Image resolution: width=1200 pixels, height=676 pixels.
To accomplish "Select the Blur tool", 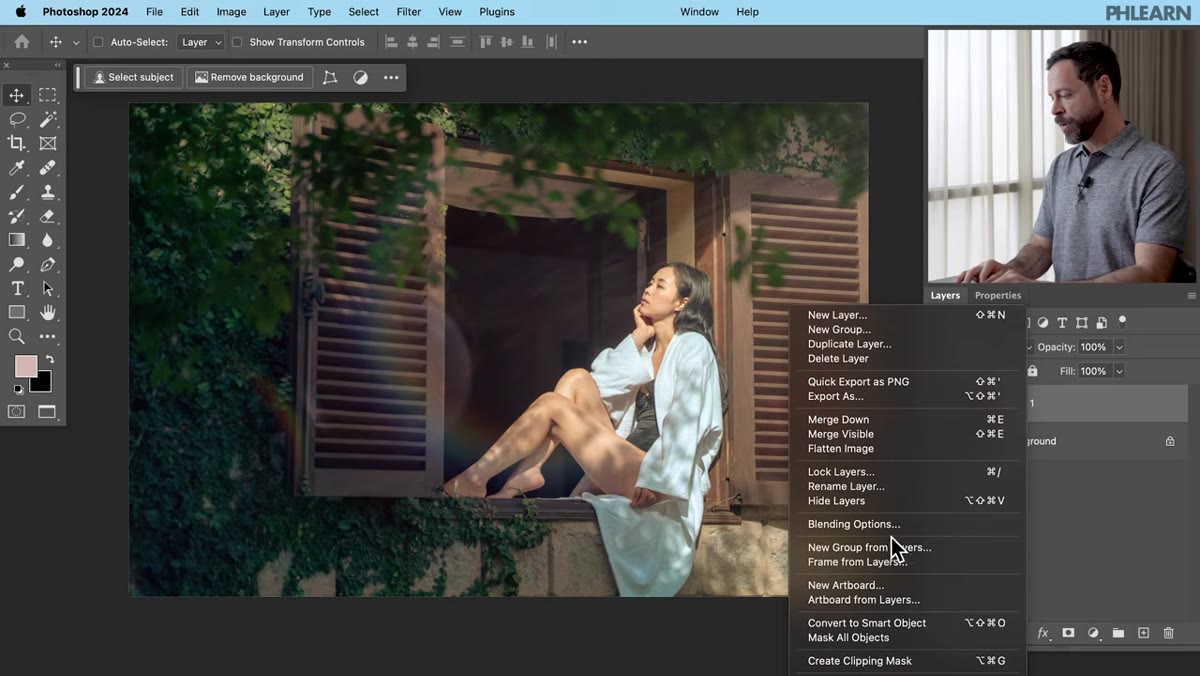I will 47,240.
